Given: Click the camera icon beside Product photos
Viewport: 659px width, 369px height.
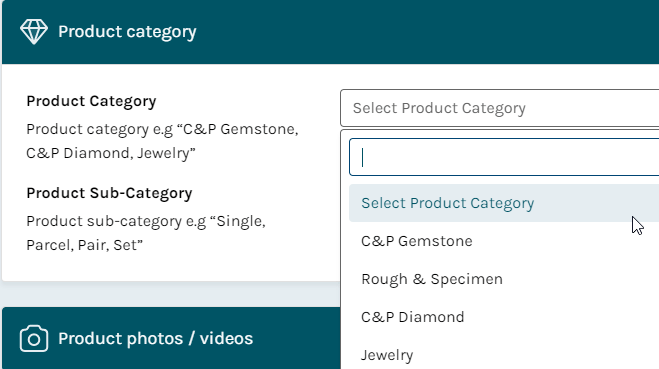Looking at the screenshot, I should [x=34, y=338].
